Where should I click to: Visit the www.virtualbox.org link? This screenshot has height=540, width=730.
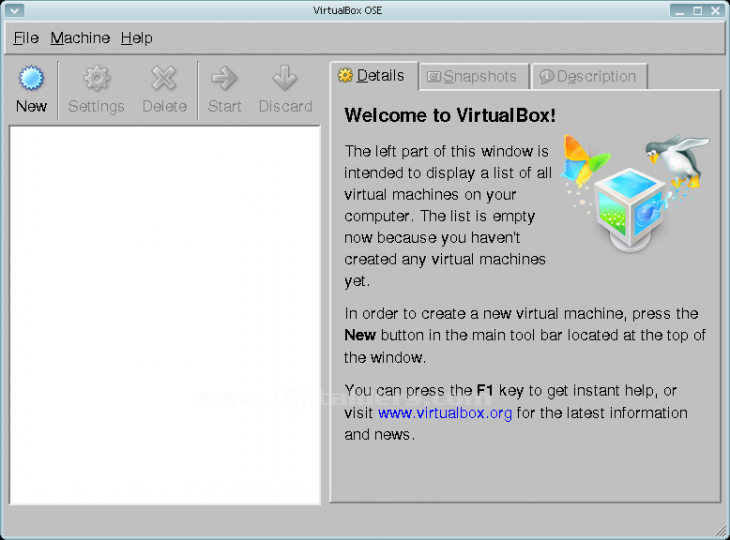point(445,413)
